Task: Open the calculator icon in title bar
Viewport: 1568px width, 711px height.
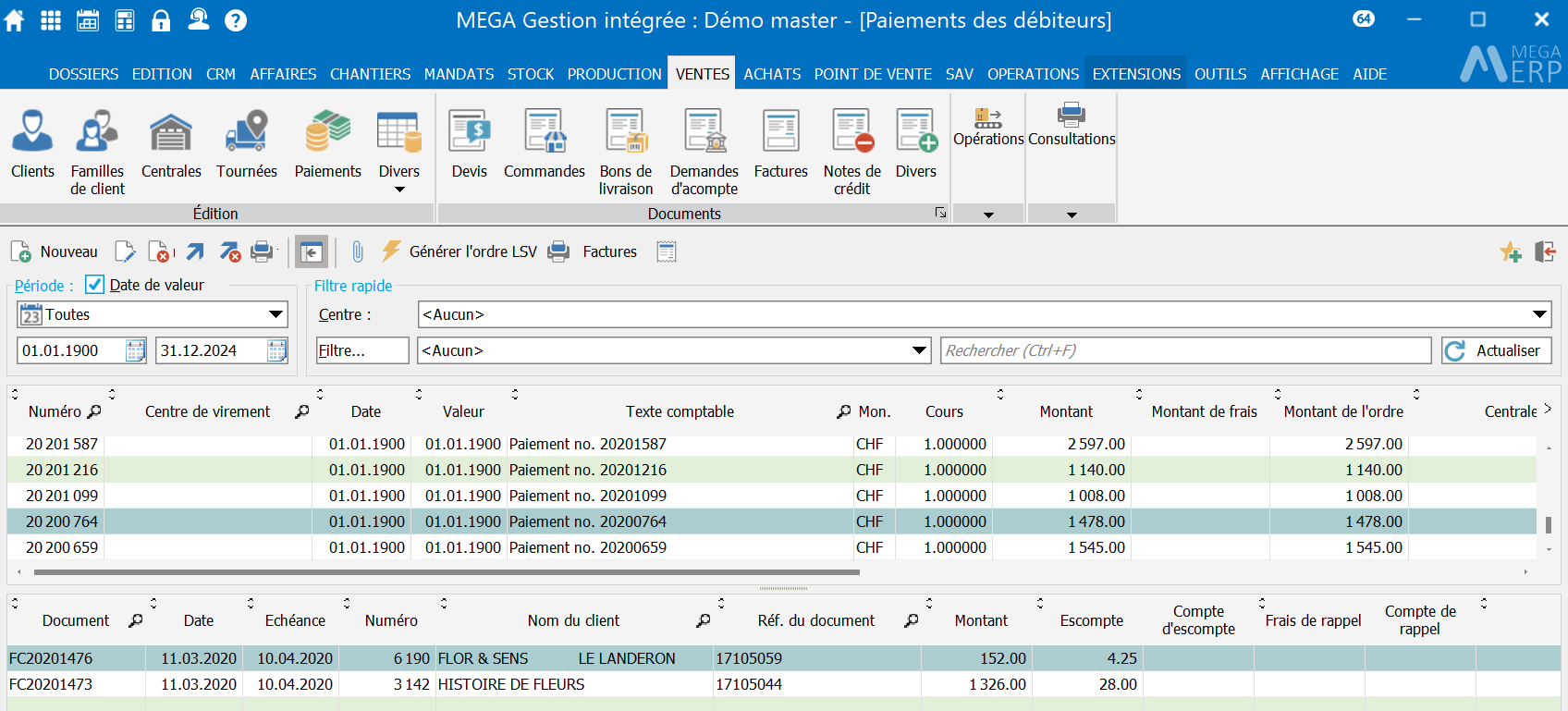Action: [125, 19]
